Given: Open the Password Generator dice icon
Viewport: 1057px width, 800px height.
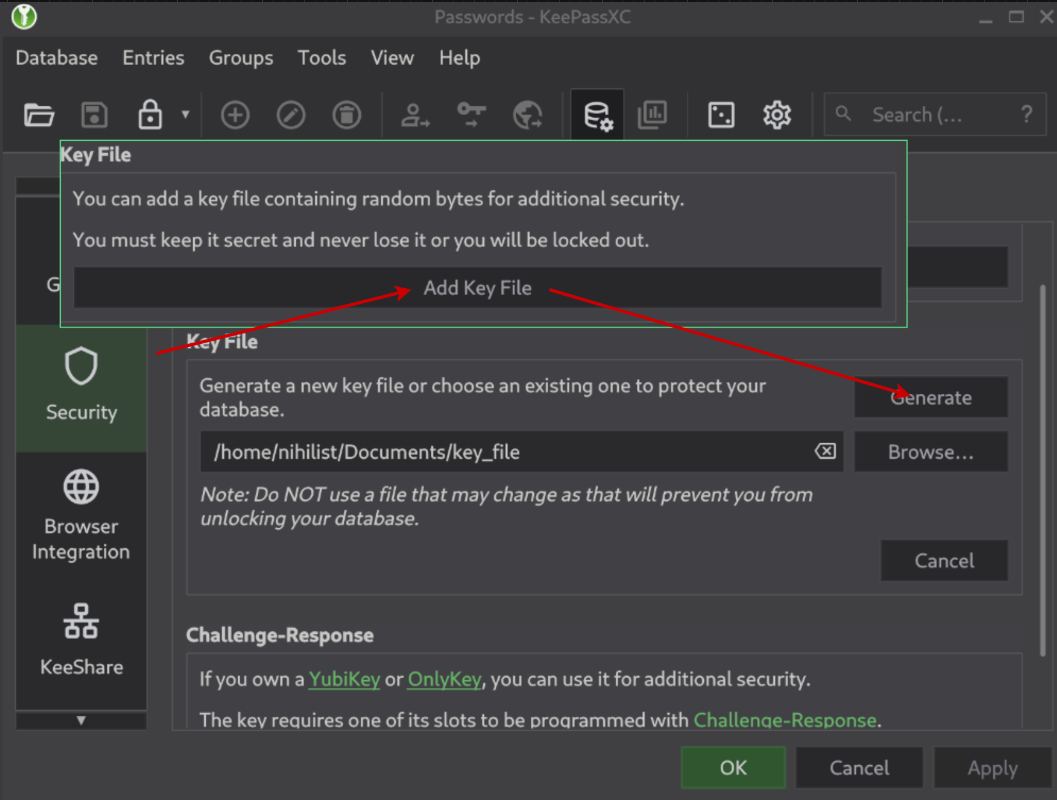Looking at the screenshot, I should click(x=721, y=115).
